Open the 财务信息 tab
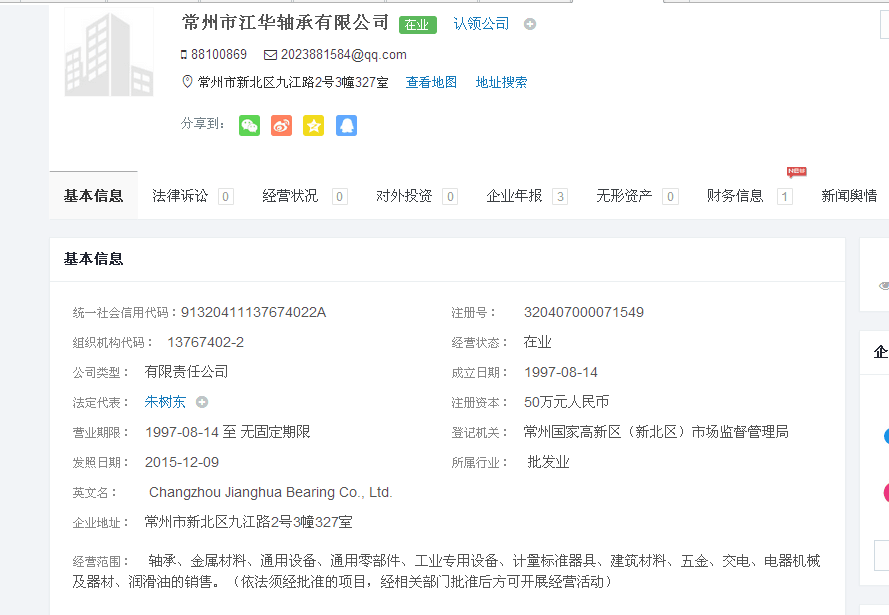The image size is (889, 615). (x=735, y=196)
